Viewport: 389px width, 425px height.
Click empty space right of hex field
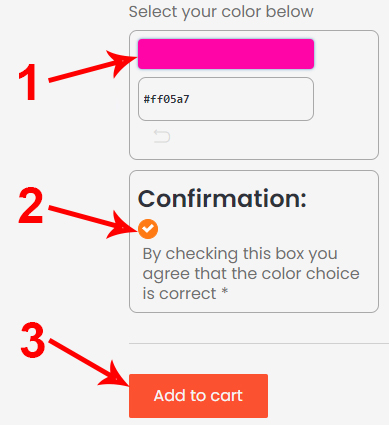345,99
